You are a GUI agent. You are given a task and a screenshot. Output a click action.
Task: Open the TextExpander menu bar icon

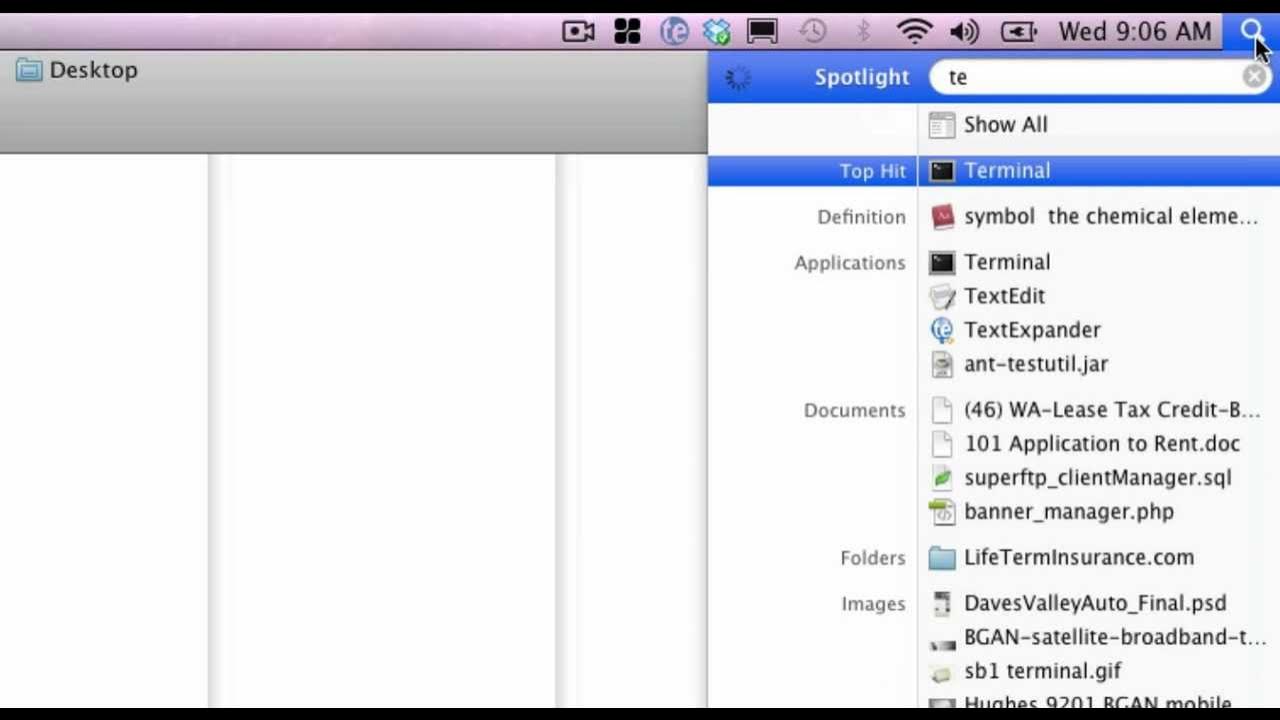675,32
